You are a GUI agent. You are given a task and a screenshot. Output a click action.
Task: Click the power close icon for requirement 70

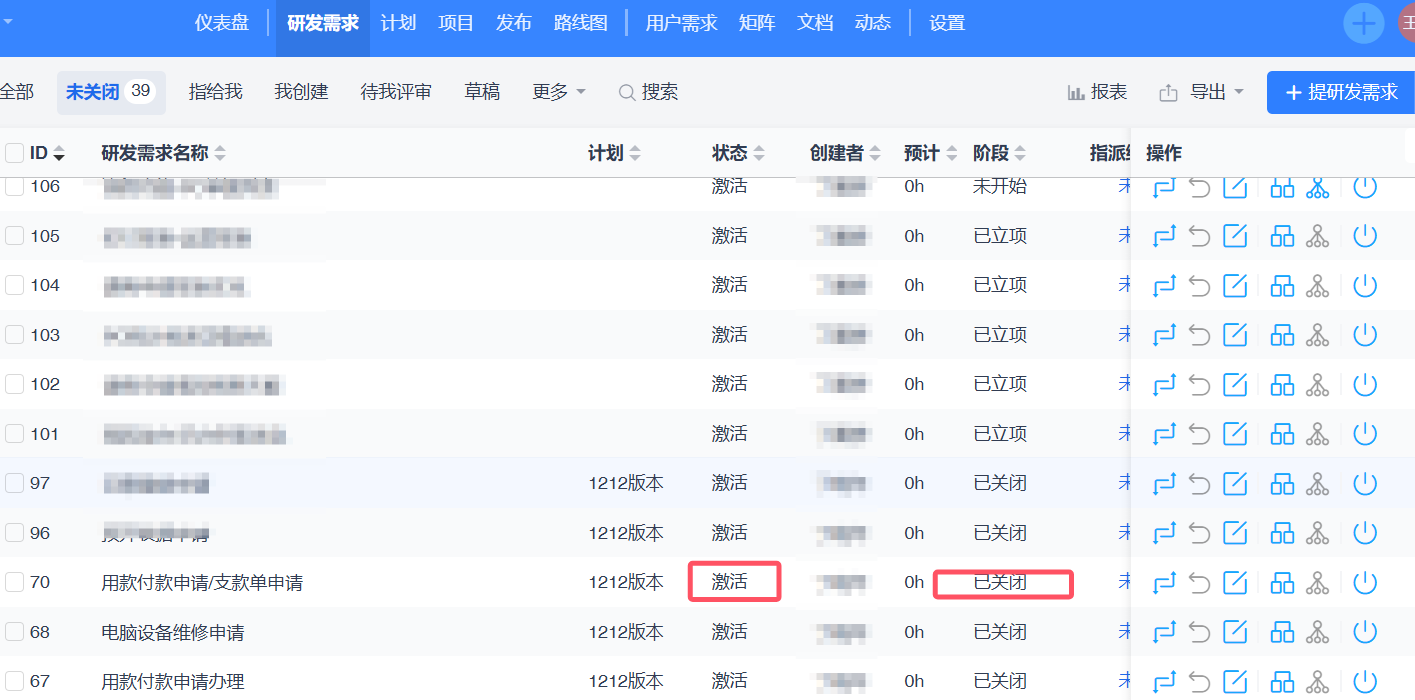coord(1365,582)
